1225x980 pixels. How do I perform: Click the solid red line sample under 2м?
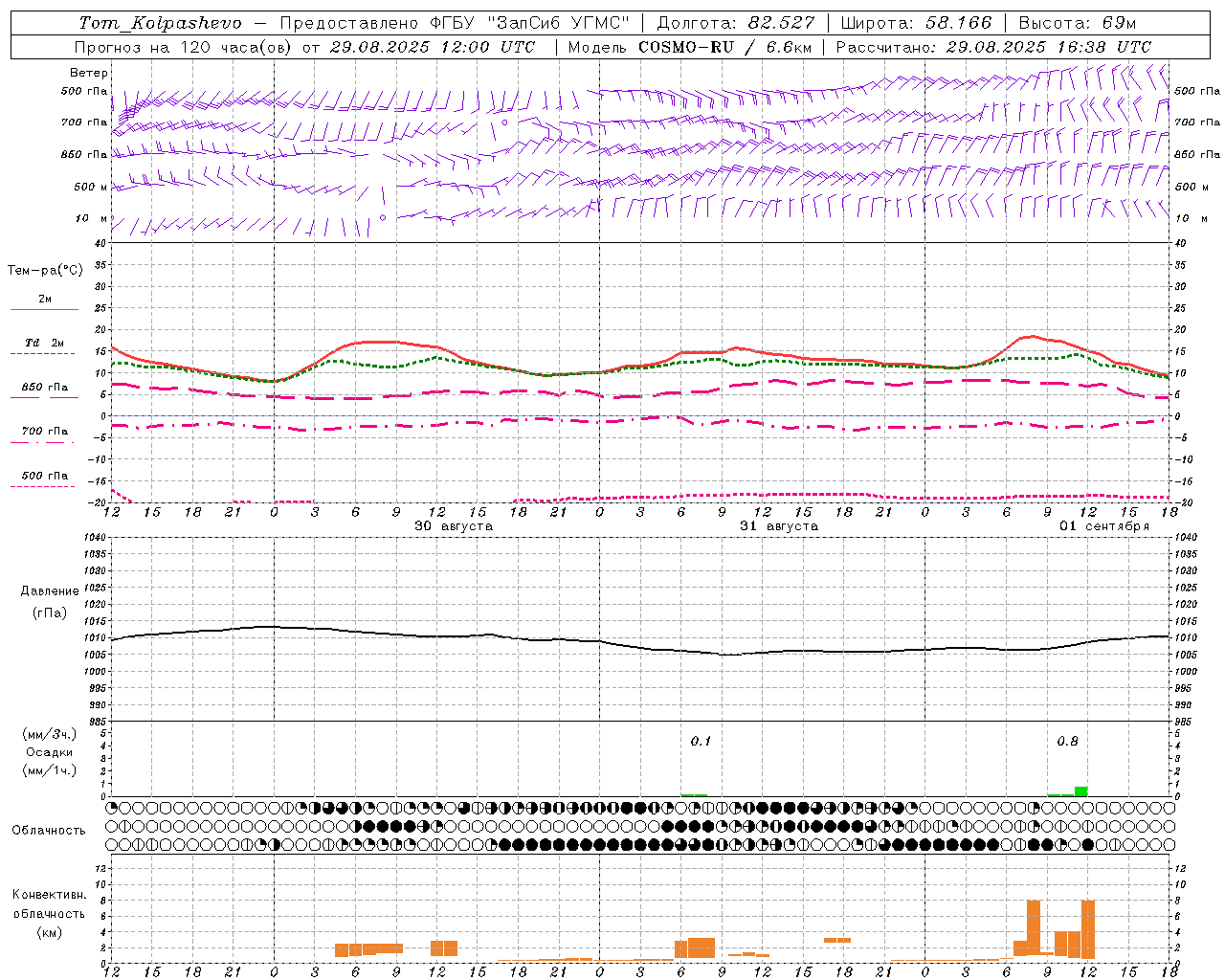(x=44, y=310)
